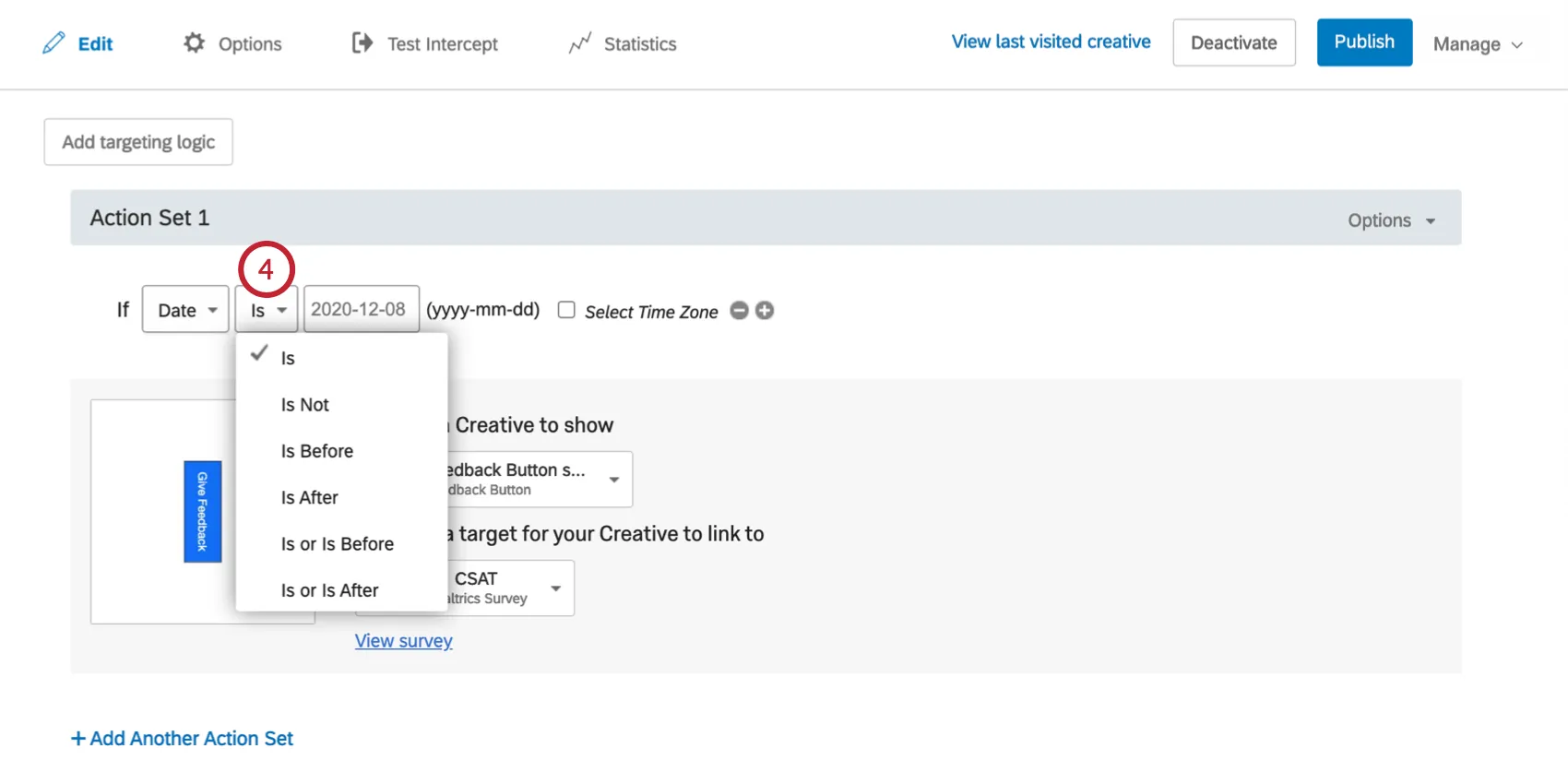Click the Test Intercept exit-arrow icon
This screenshot has height=784, width=1568.
362,43
